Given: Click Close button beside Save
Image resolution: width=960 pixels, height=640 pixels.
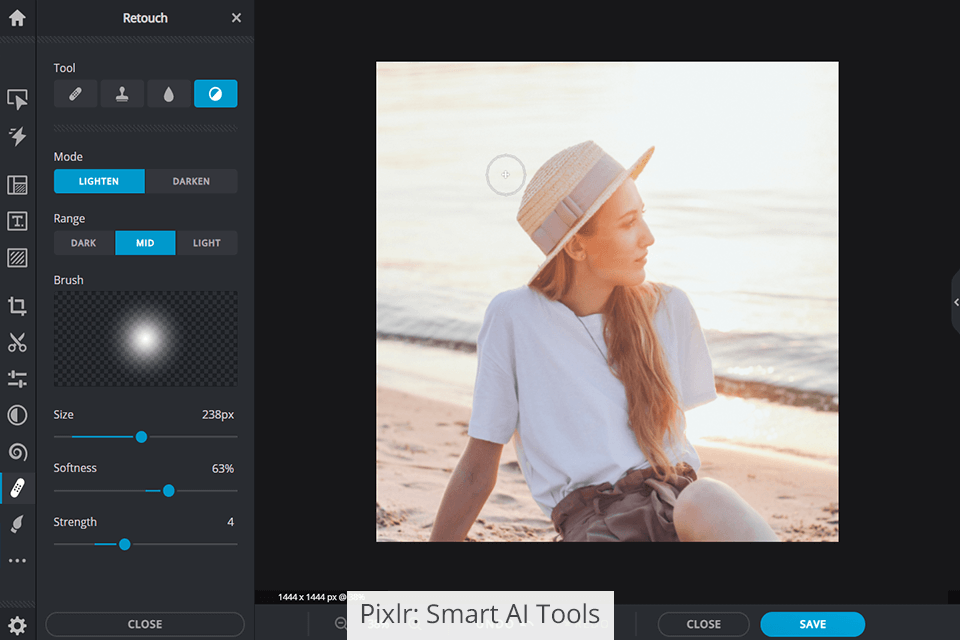Looking at the screenshot, I should click(703, 624).
